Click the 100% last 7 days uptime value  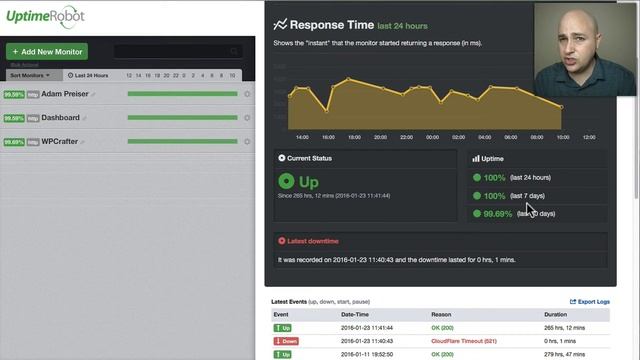494,196
